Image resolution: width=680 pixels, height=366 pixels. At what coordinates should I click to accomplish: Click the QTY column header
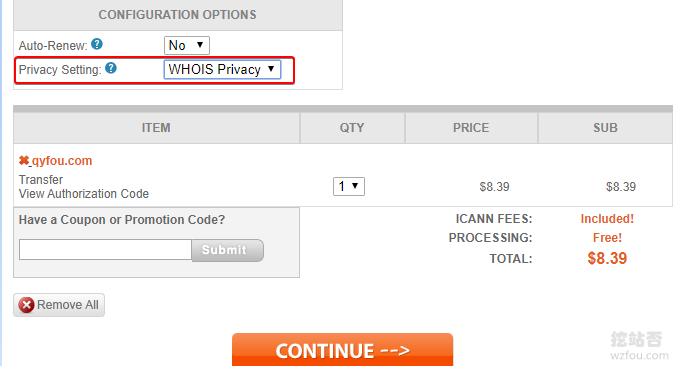352,128
